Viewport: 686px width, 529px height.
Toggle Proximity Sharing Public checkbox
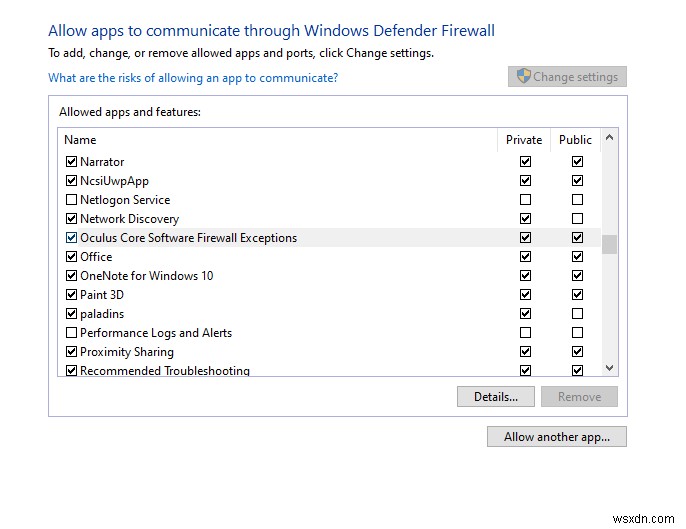point(578,352)
